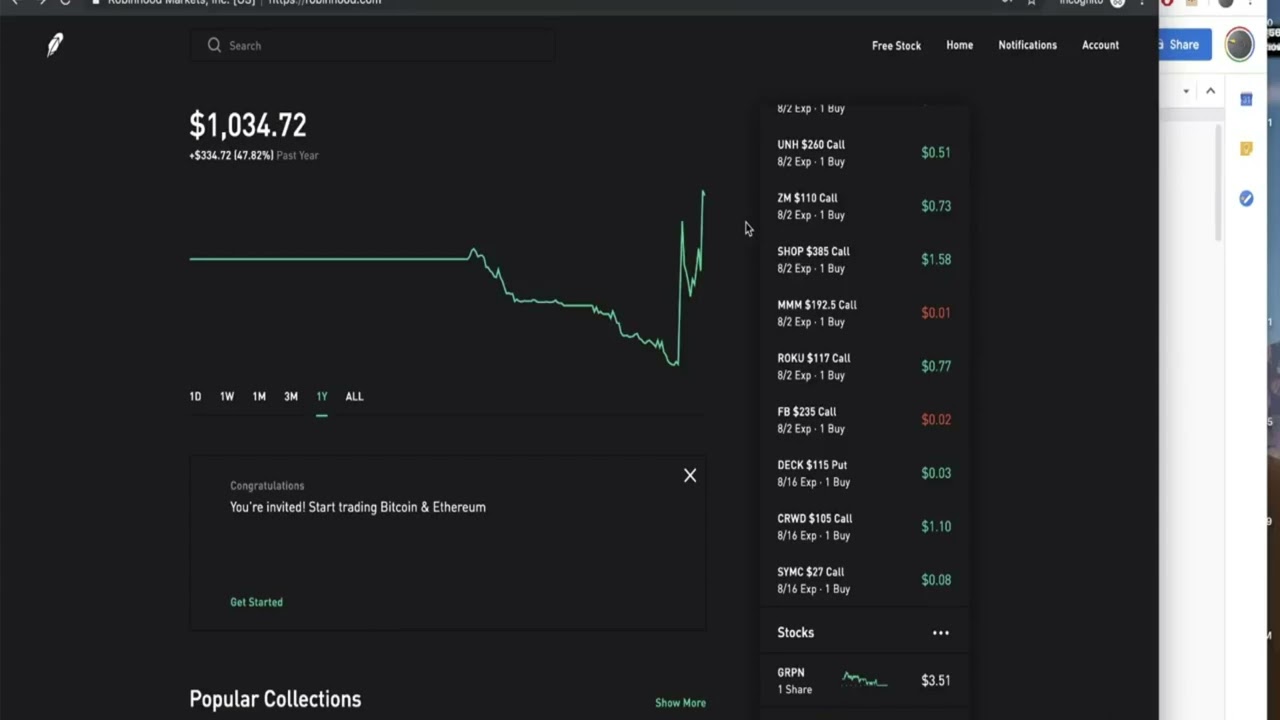The width and height of the screenshot is (1280, 720).
Task: Open the SHOP $385 Call position
Action: 864,259
